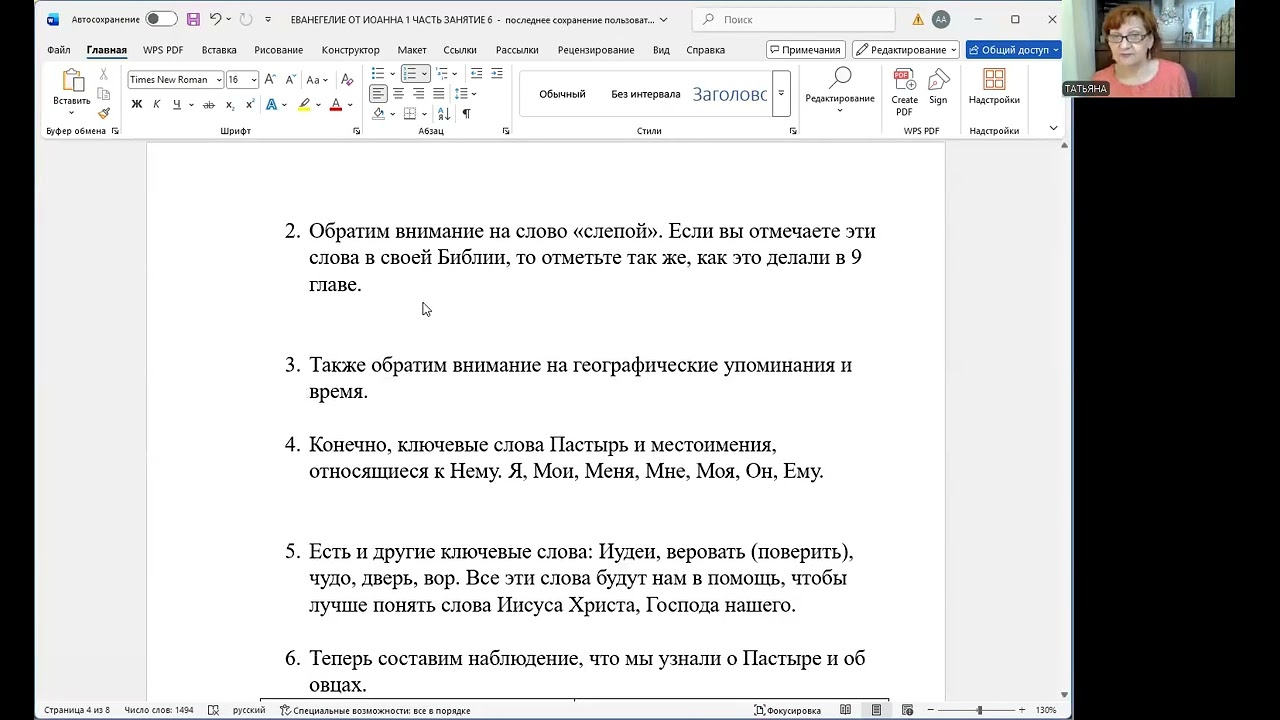Click the Sort А-Я icon

[x=444, y=114]
